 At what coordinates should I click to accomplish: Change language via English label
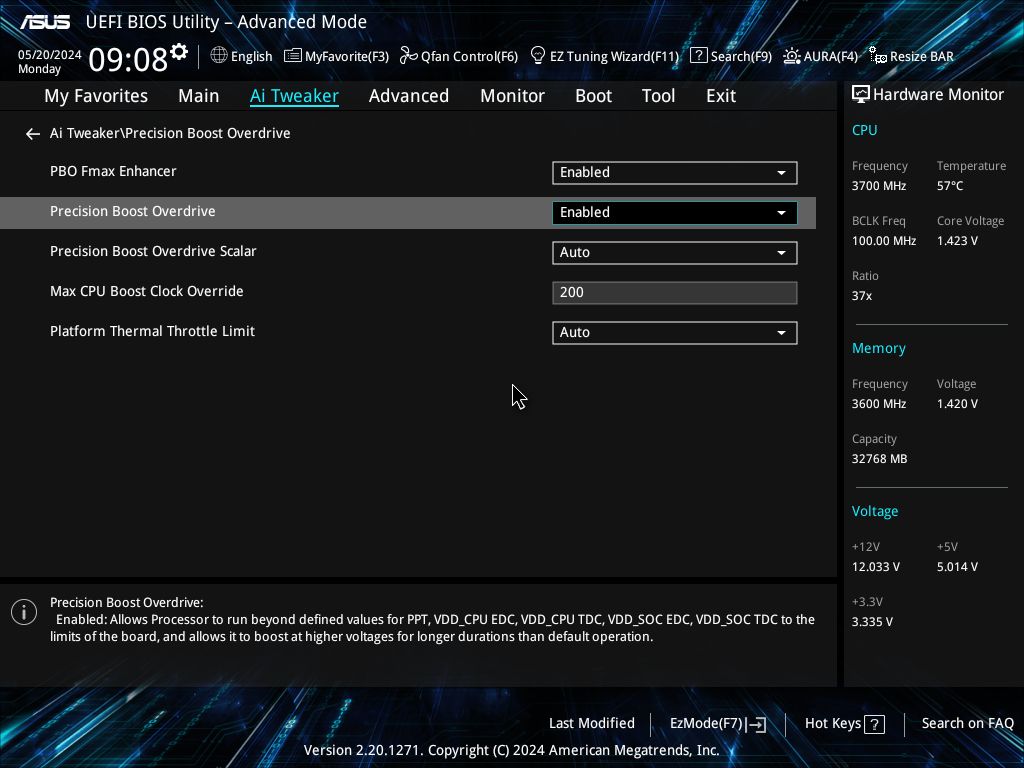[251, 56]
